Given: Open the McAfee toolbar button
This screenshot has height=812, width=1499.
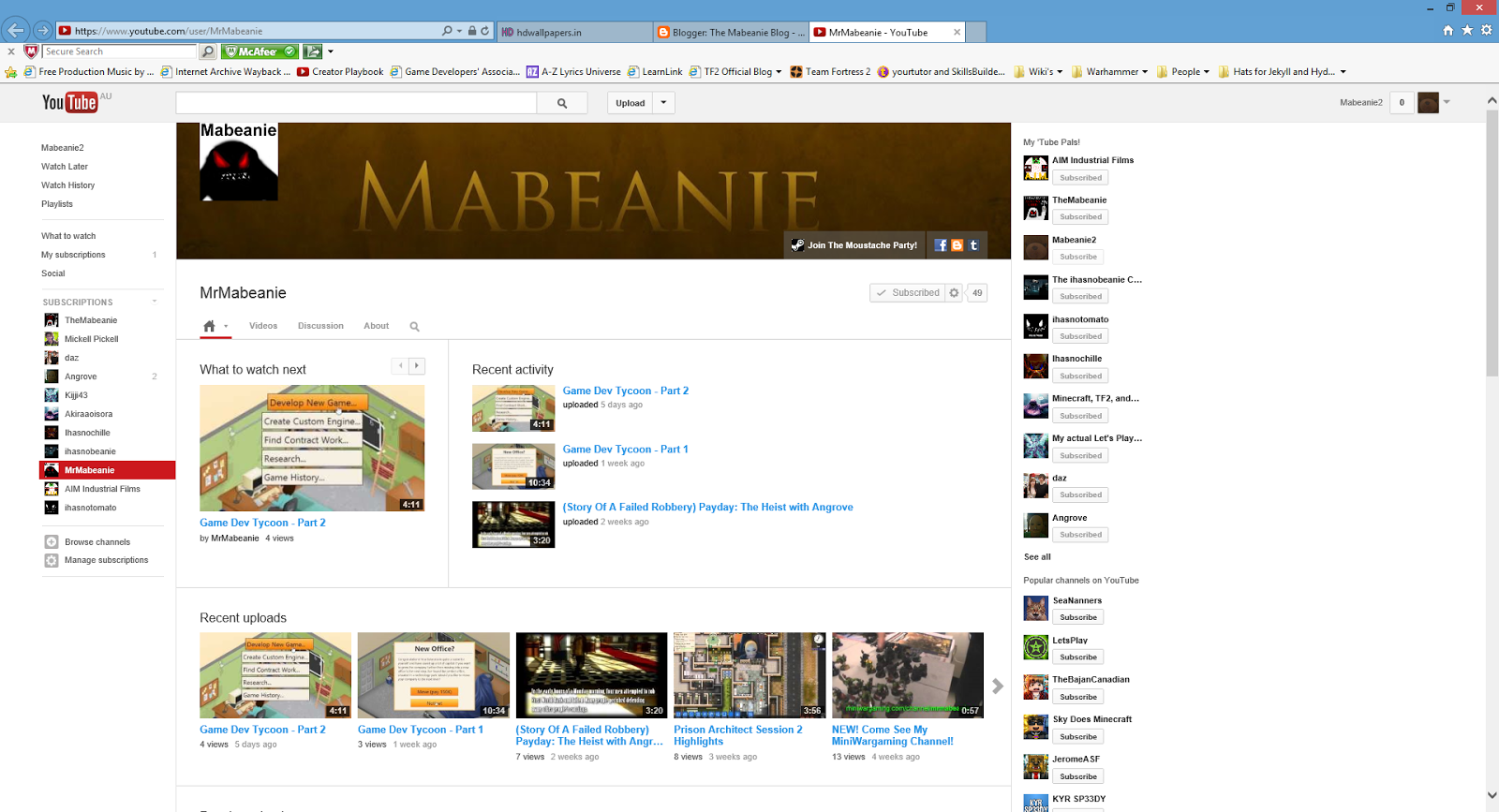Looking at the screenshot, I should 260,52.
